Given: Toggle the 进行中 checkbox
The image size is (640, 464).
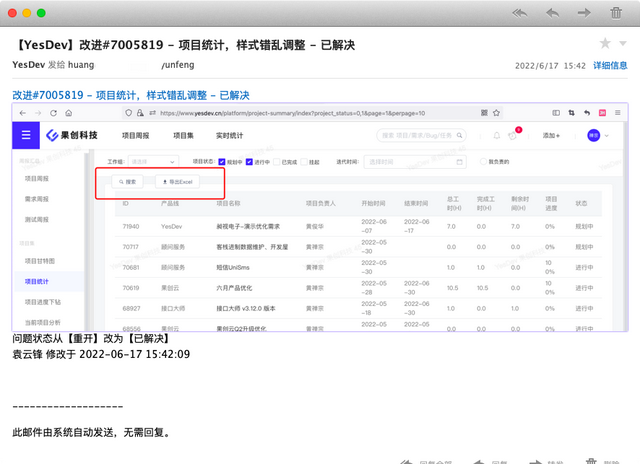Looking at the screenshot, I should pos(249,162).
